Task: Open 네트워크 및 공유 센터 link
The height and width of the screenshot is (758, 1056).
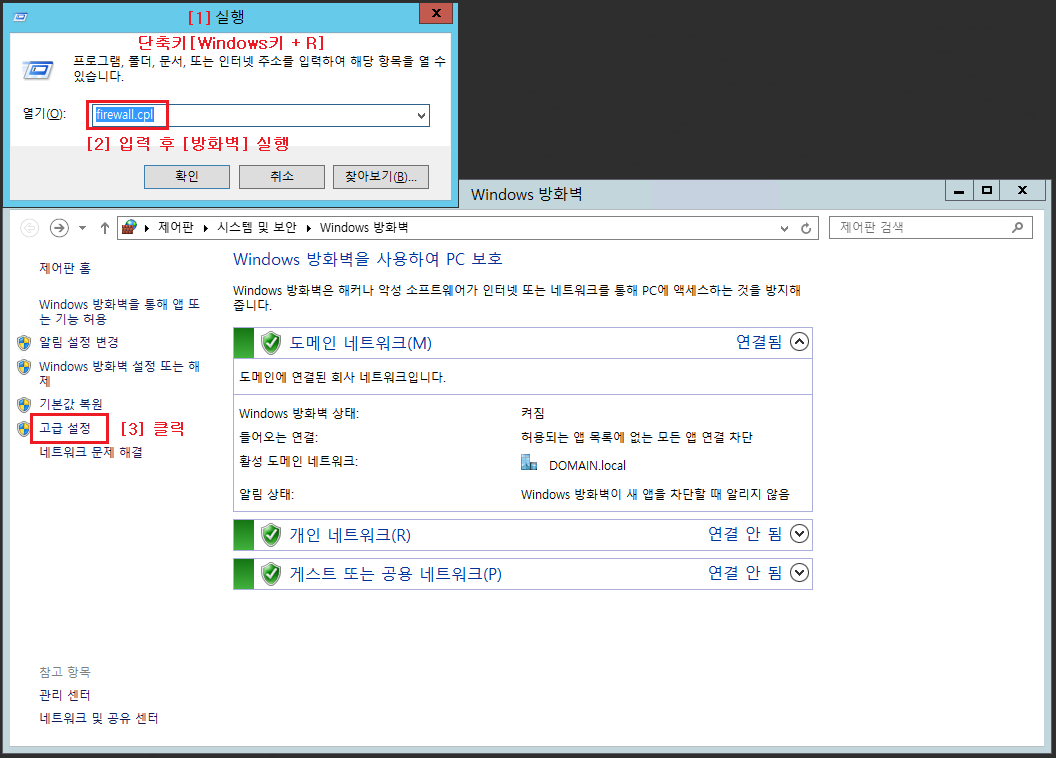Action: 98,718
